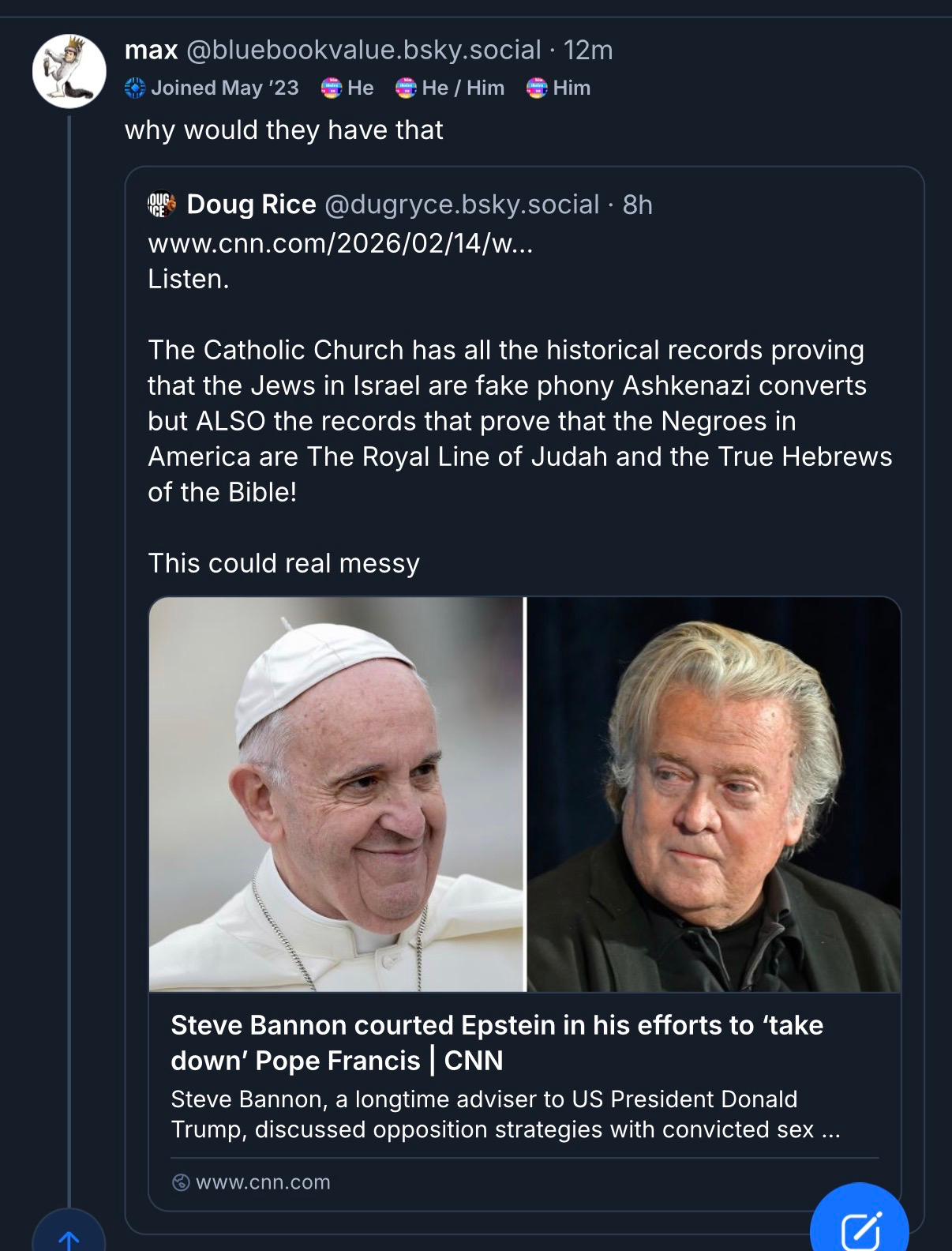Visit the @dugryce.bsky.social handle
This screenshot has height=1251, width=952.
tap(462, 205)
